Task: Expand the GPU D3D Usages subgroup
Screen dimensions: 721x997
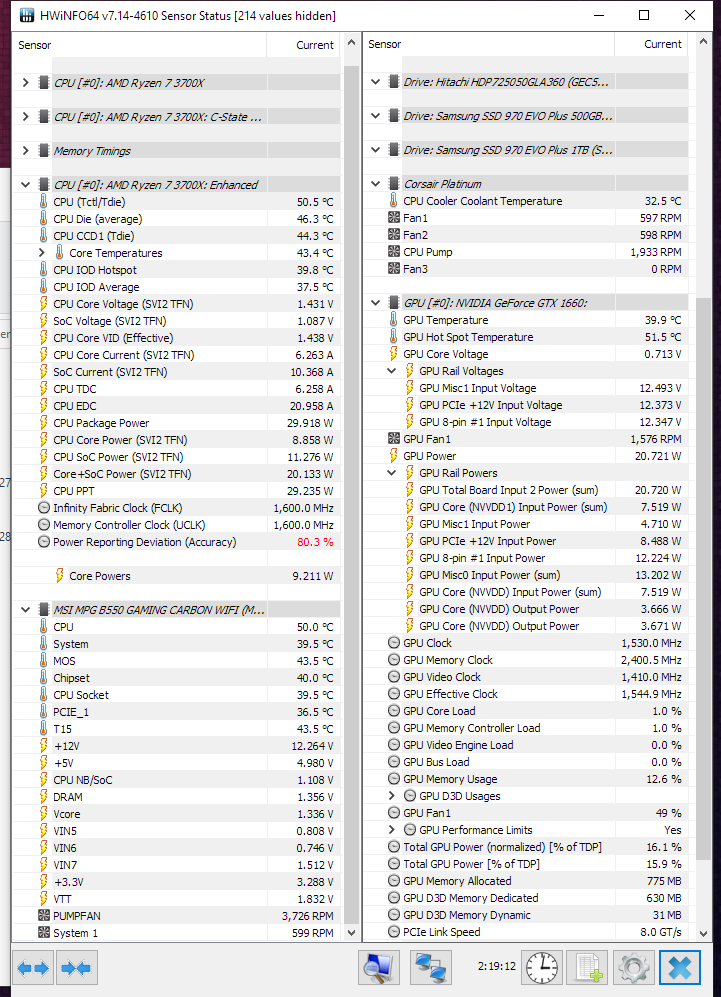Action: point(392,796)
